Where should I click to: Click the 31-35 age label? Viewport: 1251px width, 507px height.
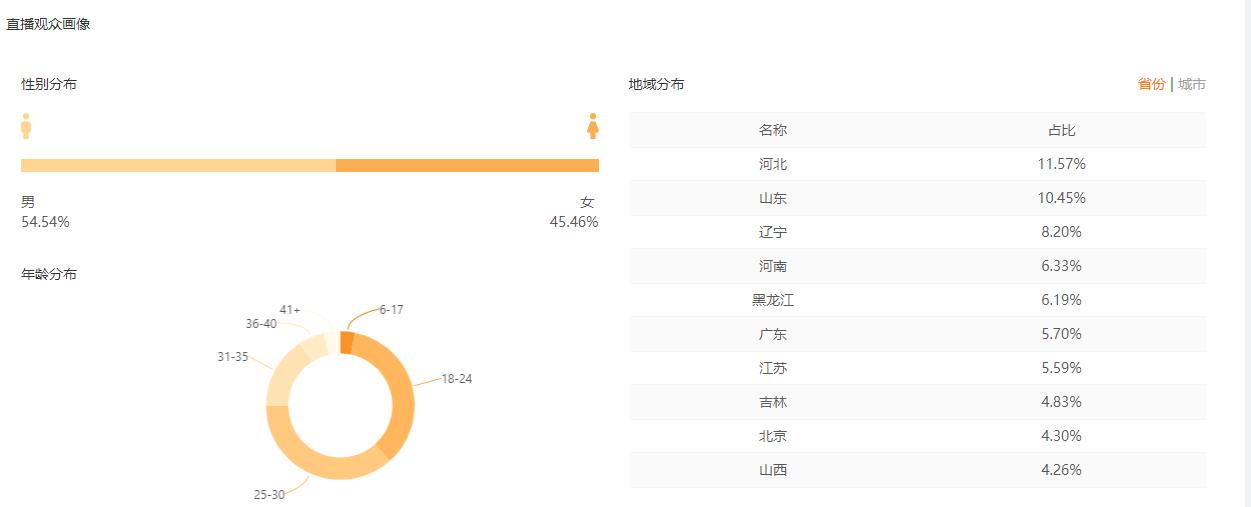[x=232, y=356]
